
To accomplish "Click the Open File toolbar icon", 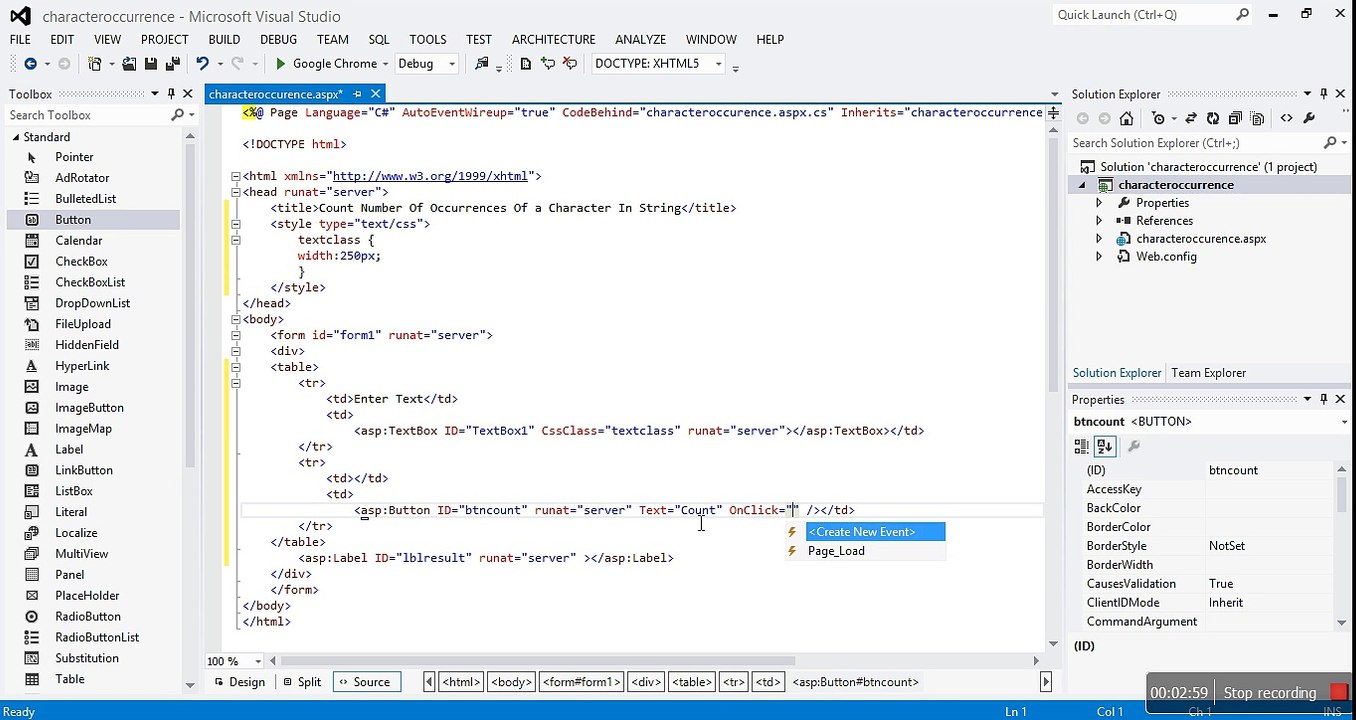I will tap(129, 63).
